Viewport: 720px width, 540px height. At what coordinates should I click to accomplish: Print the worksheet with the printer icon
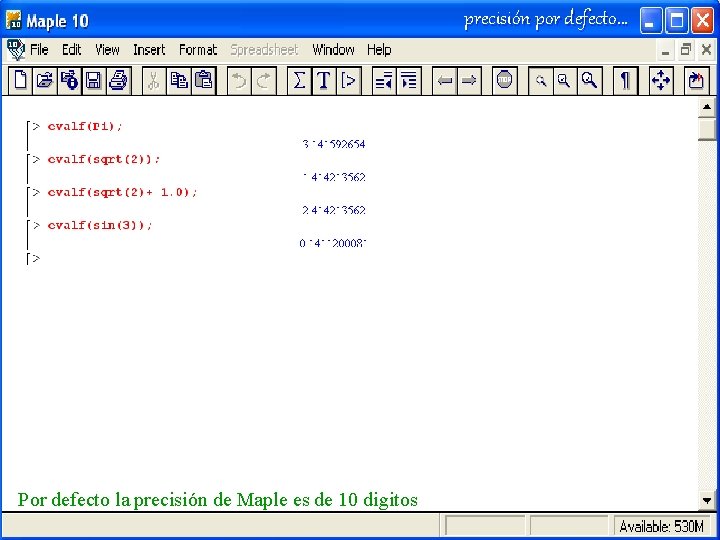tap(118, 81)
